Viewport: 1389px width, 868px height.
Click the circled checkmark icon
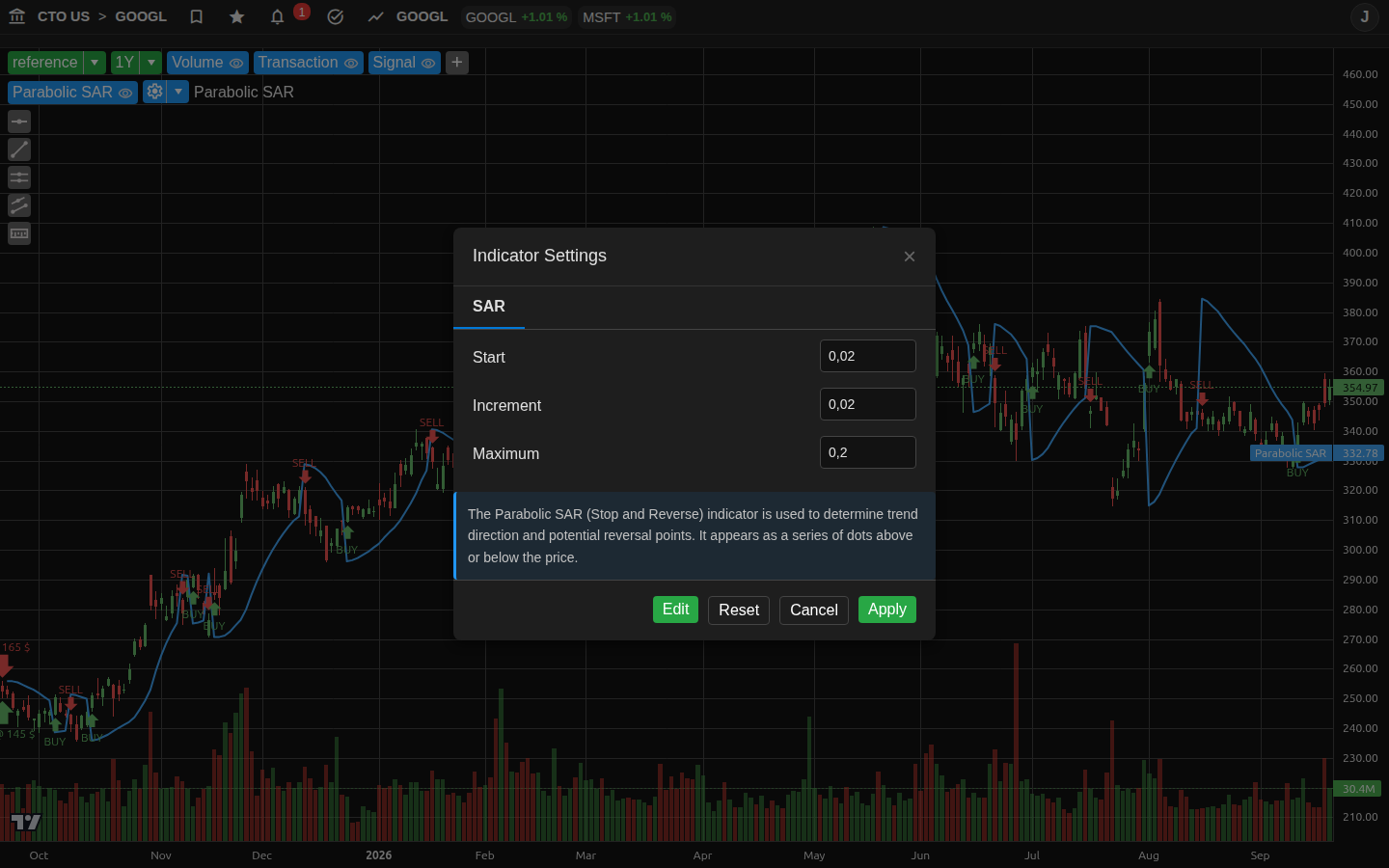click(x=336, y=16)
